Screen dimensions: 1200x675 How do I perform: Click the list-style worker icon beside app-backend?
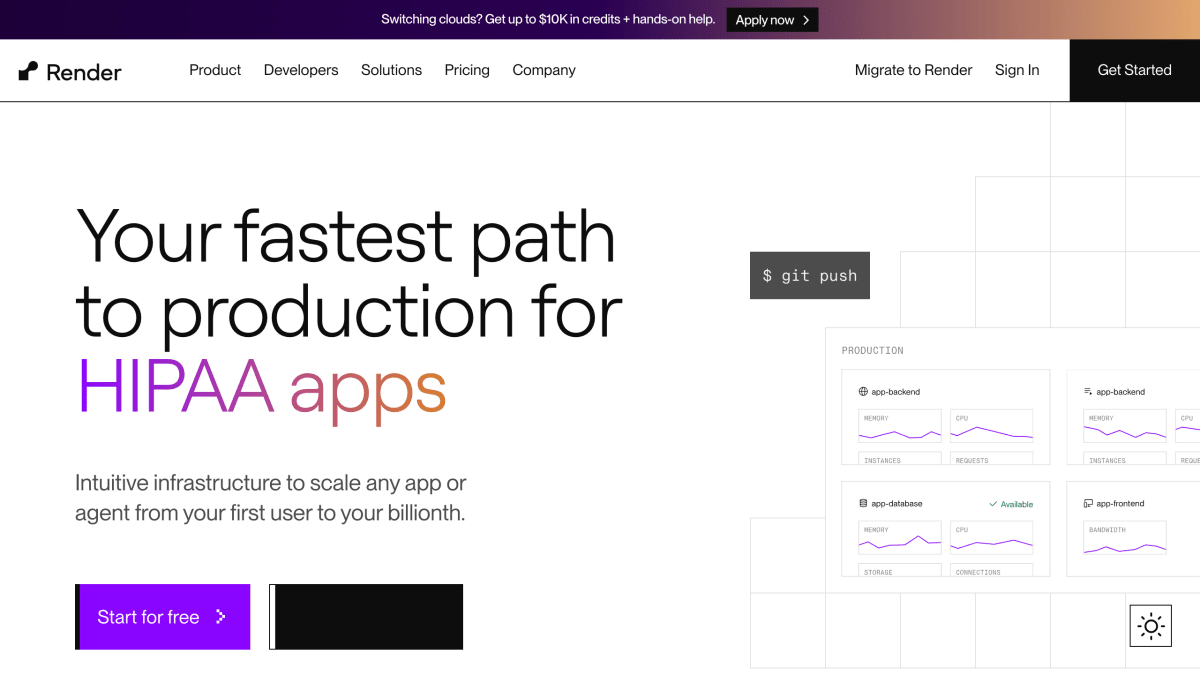click(1088, 392)
